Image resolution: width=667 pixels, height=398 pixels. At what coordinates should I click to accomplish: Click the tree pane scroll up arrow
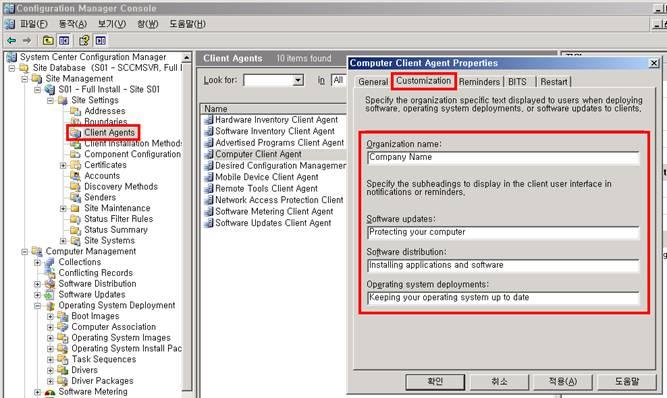pyautogui.click(x=187, y=57)
